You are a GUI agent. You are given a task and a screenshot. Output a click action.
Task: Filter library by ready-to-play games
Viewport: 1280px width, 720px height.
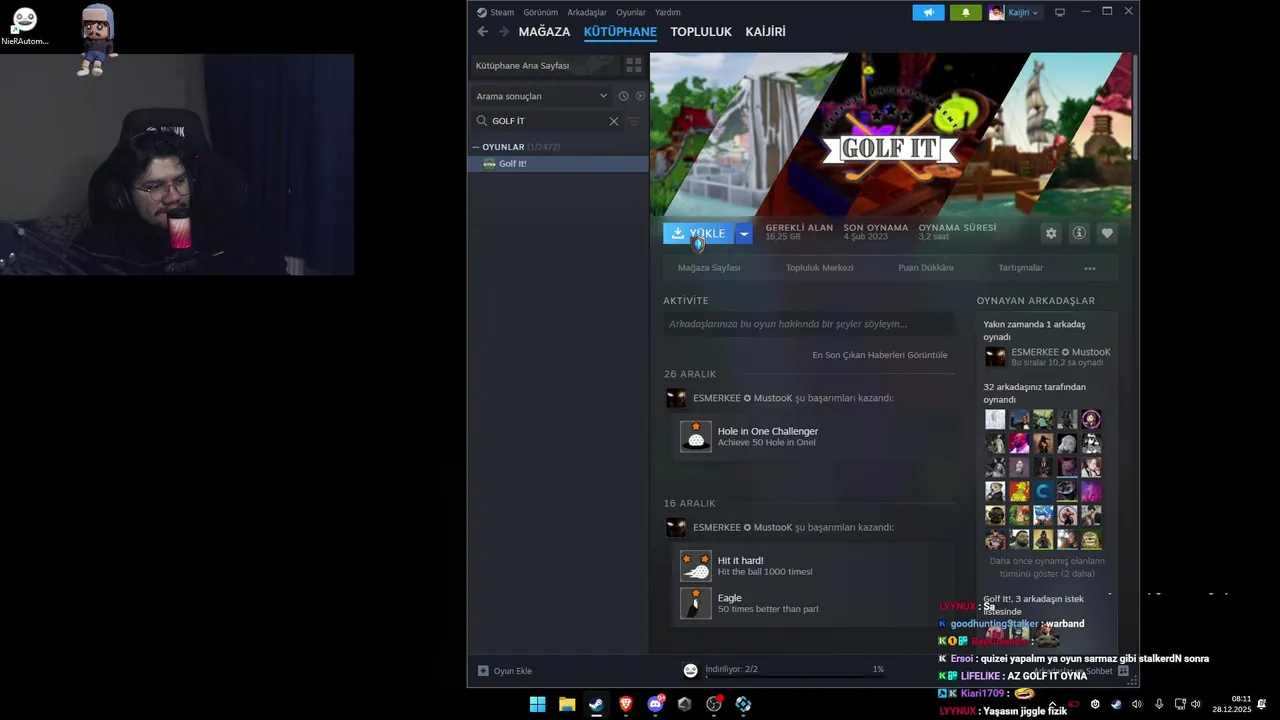click(x=641, y=96)
